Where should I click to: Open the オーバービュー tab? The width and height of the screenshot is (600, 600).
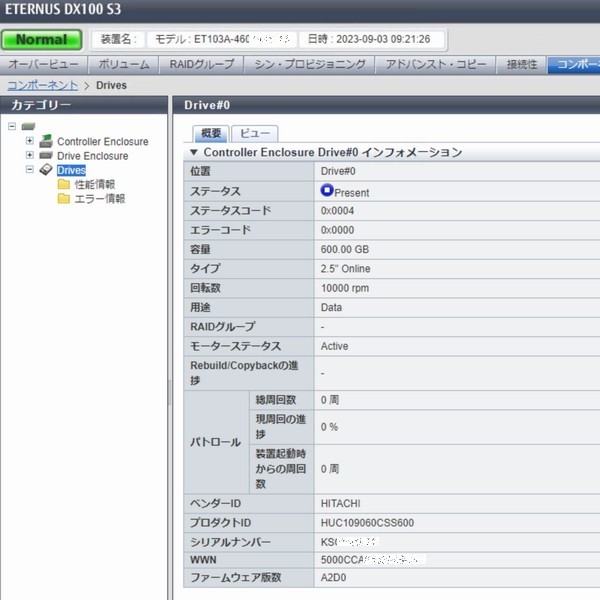44,64
